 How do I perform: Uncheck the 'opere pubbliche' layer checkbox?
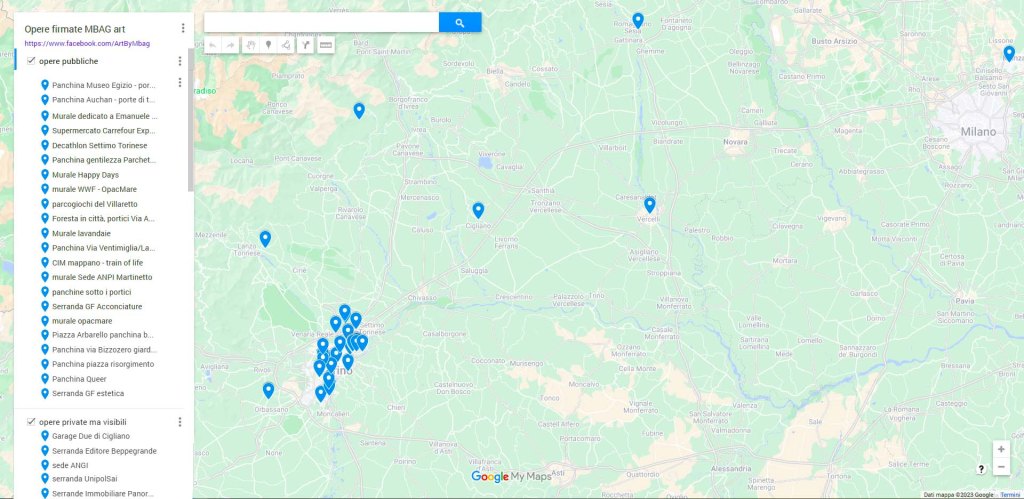point(32,61)
